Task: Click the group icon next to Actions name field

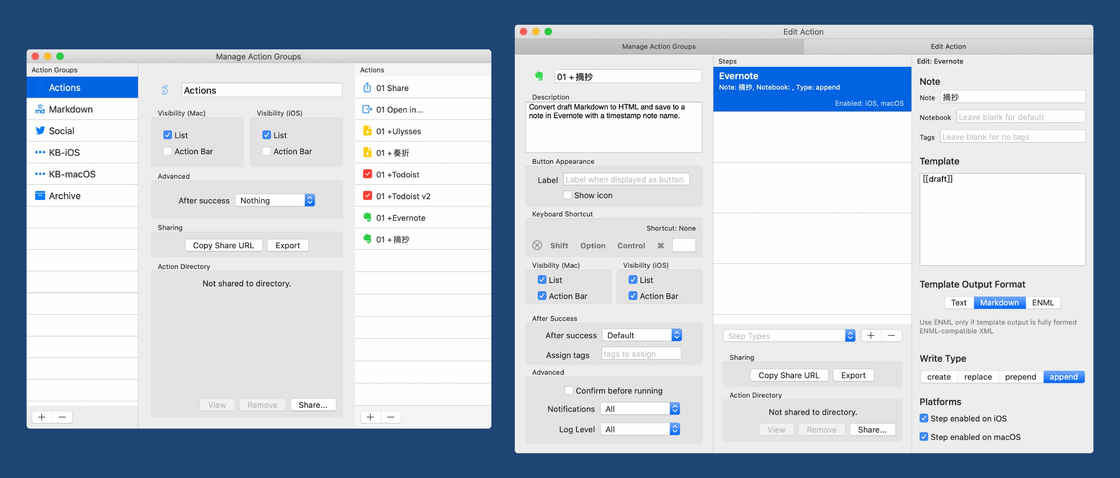Action: [165, 91]
